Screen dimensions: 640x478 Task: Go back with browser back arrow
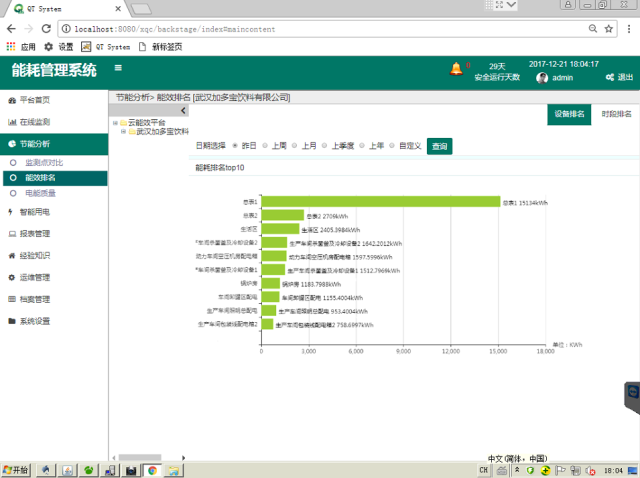pos(11,29)
